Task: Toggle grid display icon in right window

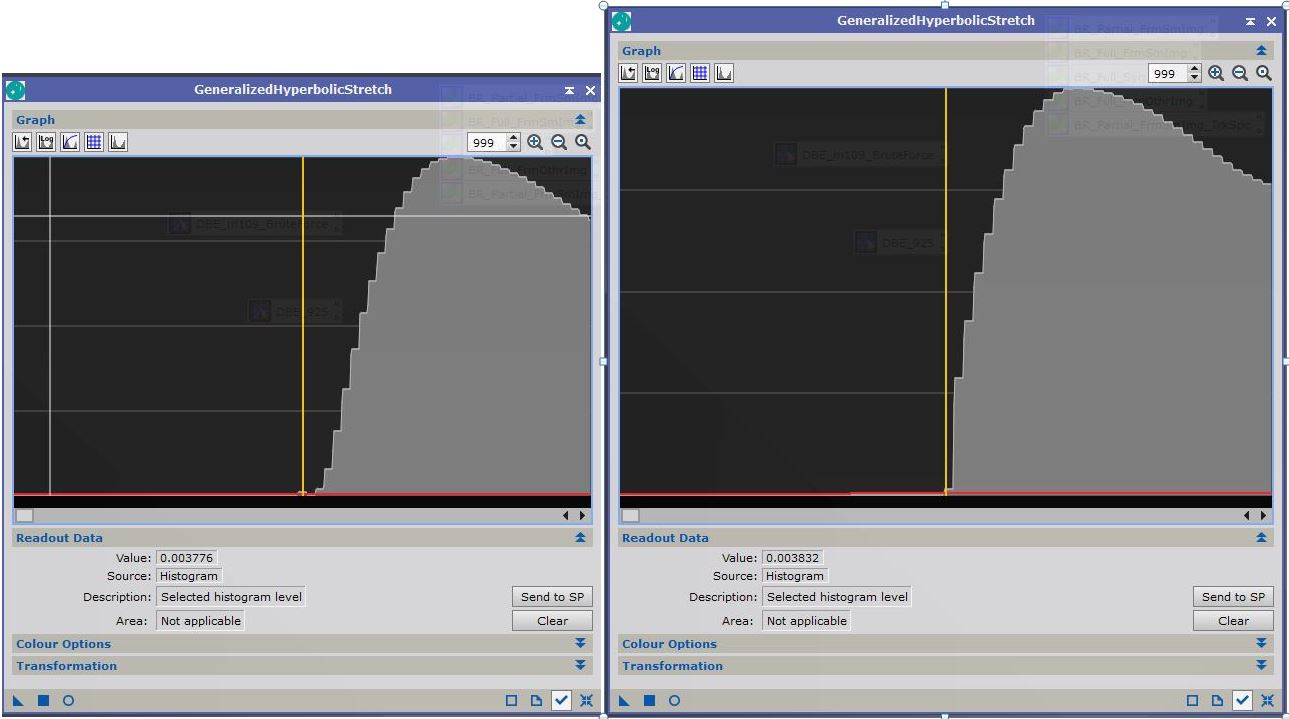Action: 700,73
